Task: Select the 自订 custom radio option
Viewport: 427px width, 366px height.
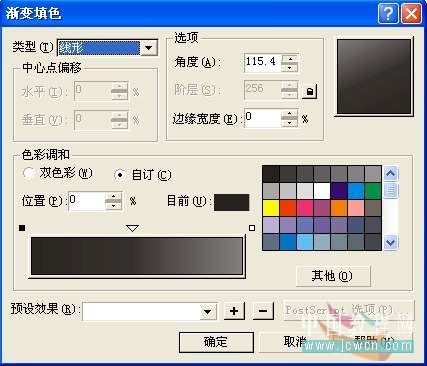Action: (120, 175)
